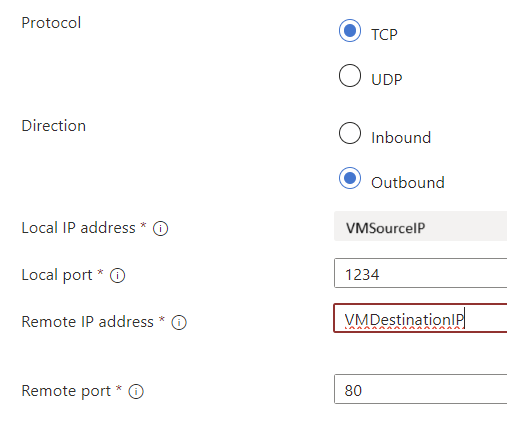Image resolution: width=507 pixels, height=430 pixels.
Task: Show info tooltip for Remote IP address
Action: click(179, 323)
